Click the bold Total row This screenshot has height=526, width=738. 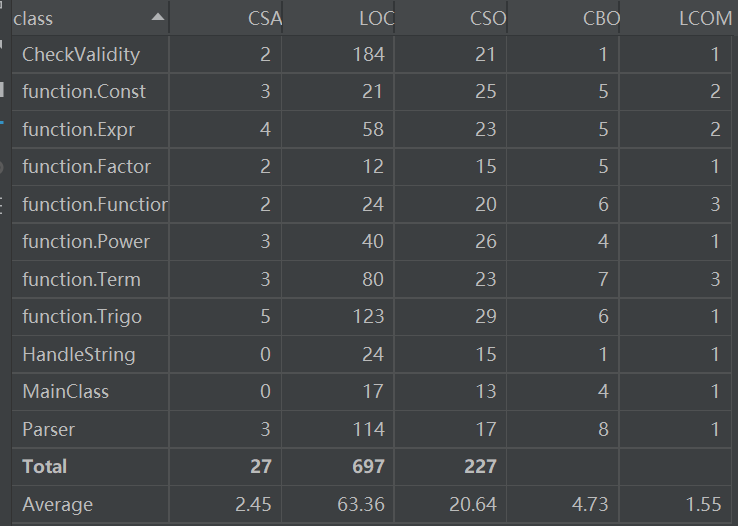[45, 466]
